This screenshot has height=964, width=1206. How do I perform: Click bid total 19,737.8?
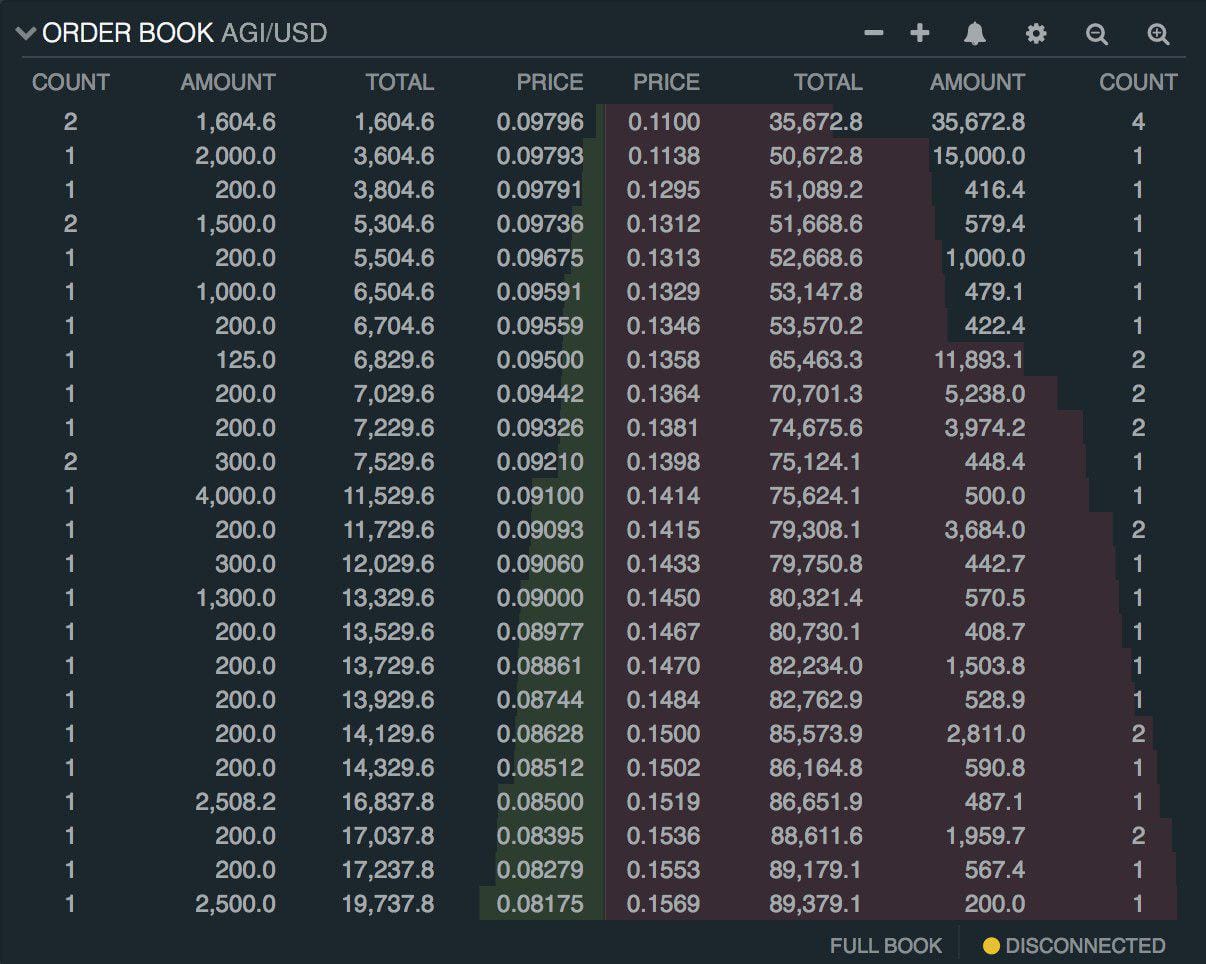tap(388, 904)
